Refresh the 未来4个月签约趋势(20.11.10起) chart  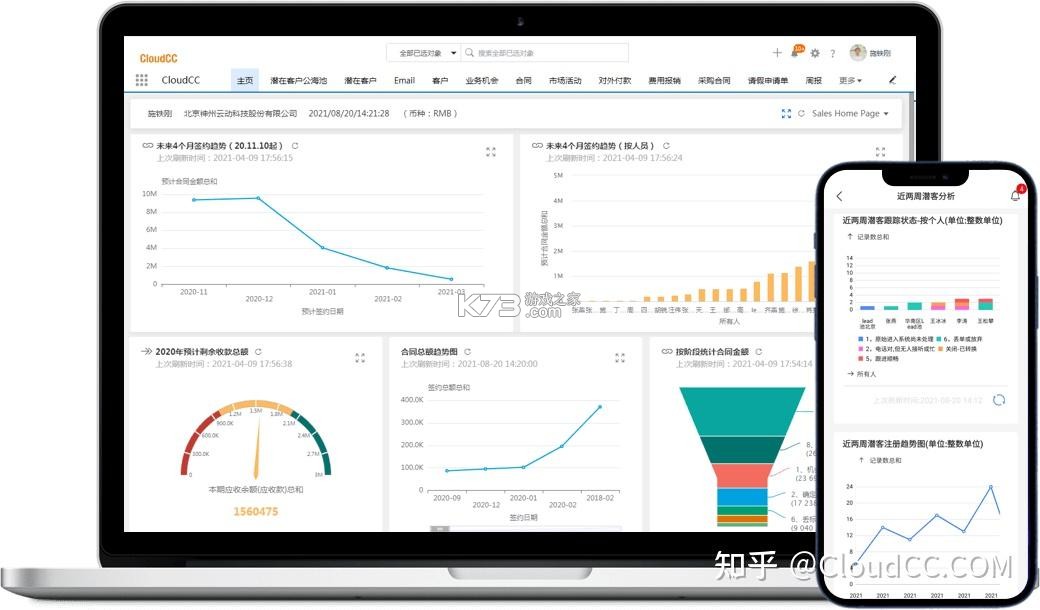pos(295,145)
